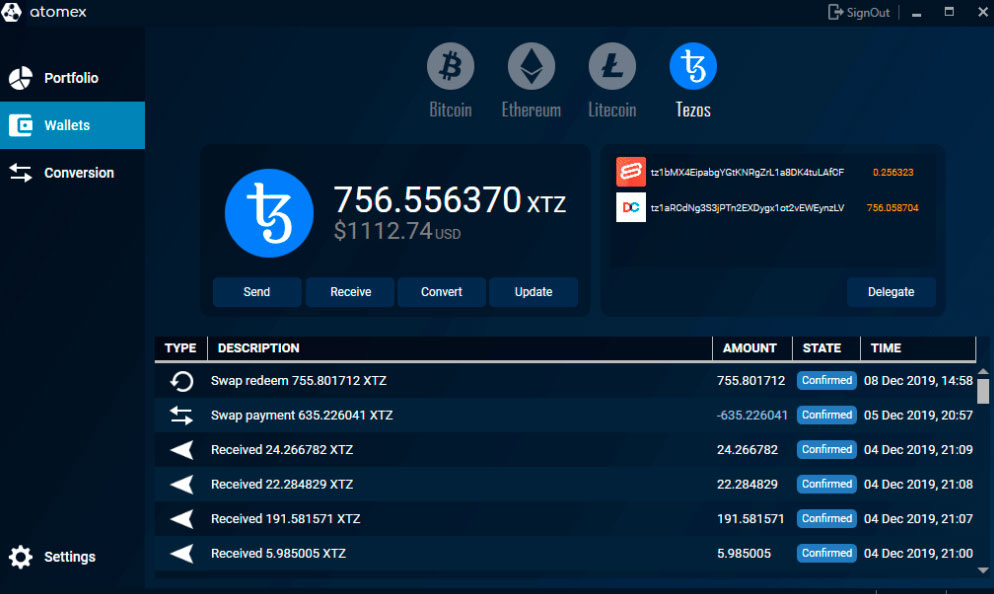Click the arrow icon for Received 5.985005 XTZ
The width and height of the screenshot is (994, 594).
pyautogui.click(x=181, y=553)
